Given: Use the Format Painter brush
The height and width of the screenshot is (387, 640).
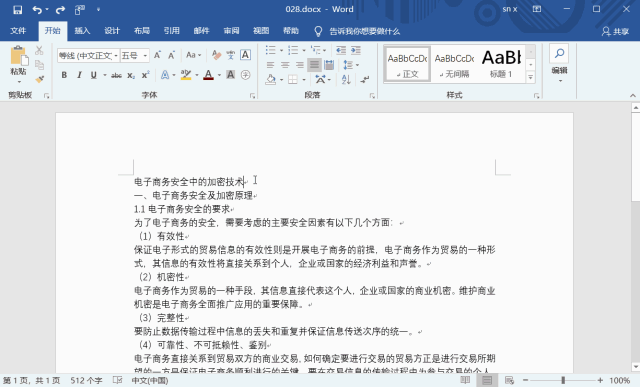Looking at the screenshot, I should coord(39,79).
